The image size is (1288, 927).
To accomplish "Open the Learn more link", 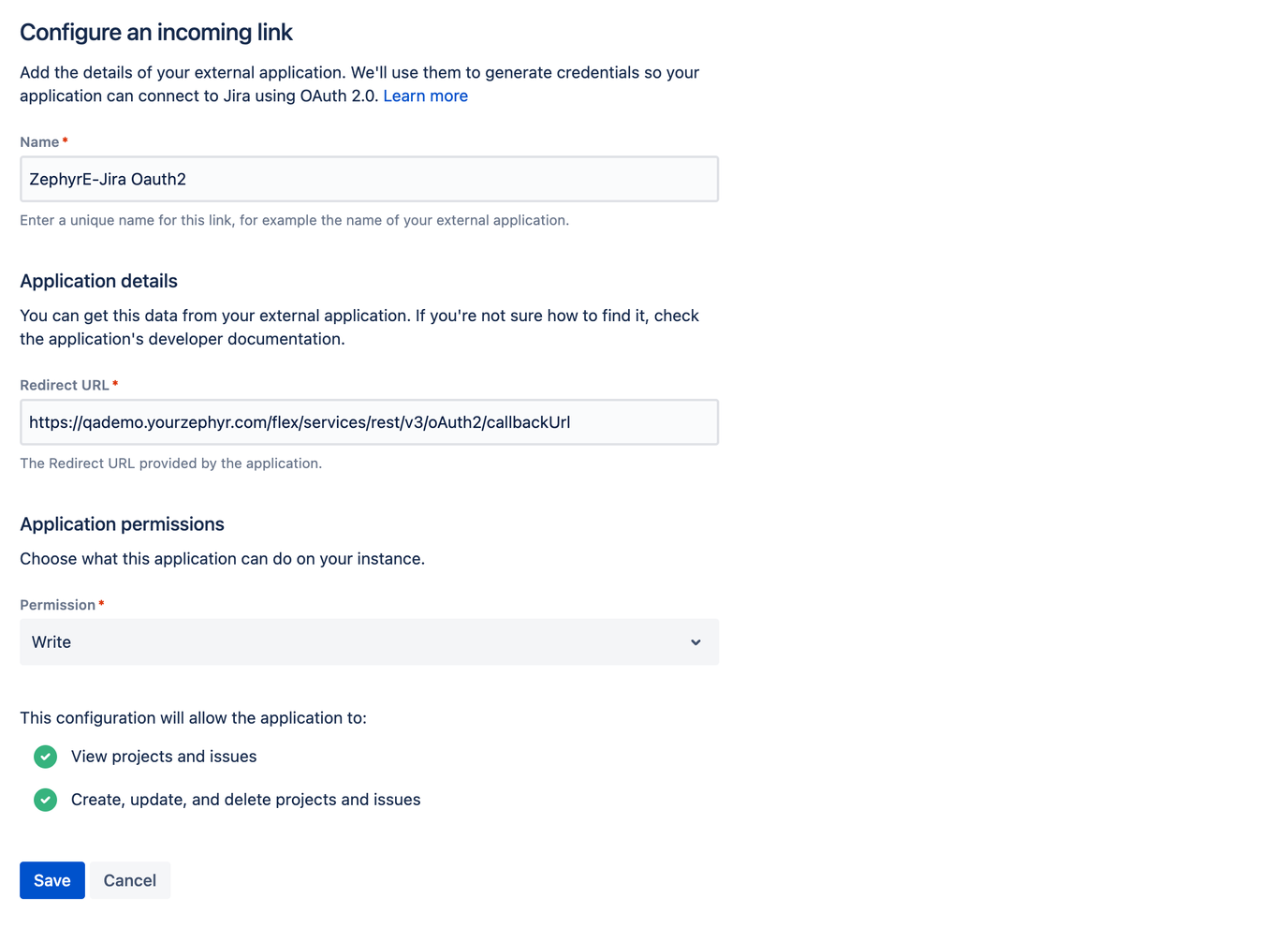I will tap(425, 96).
